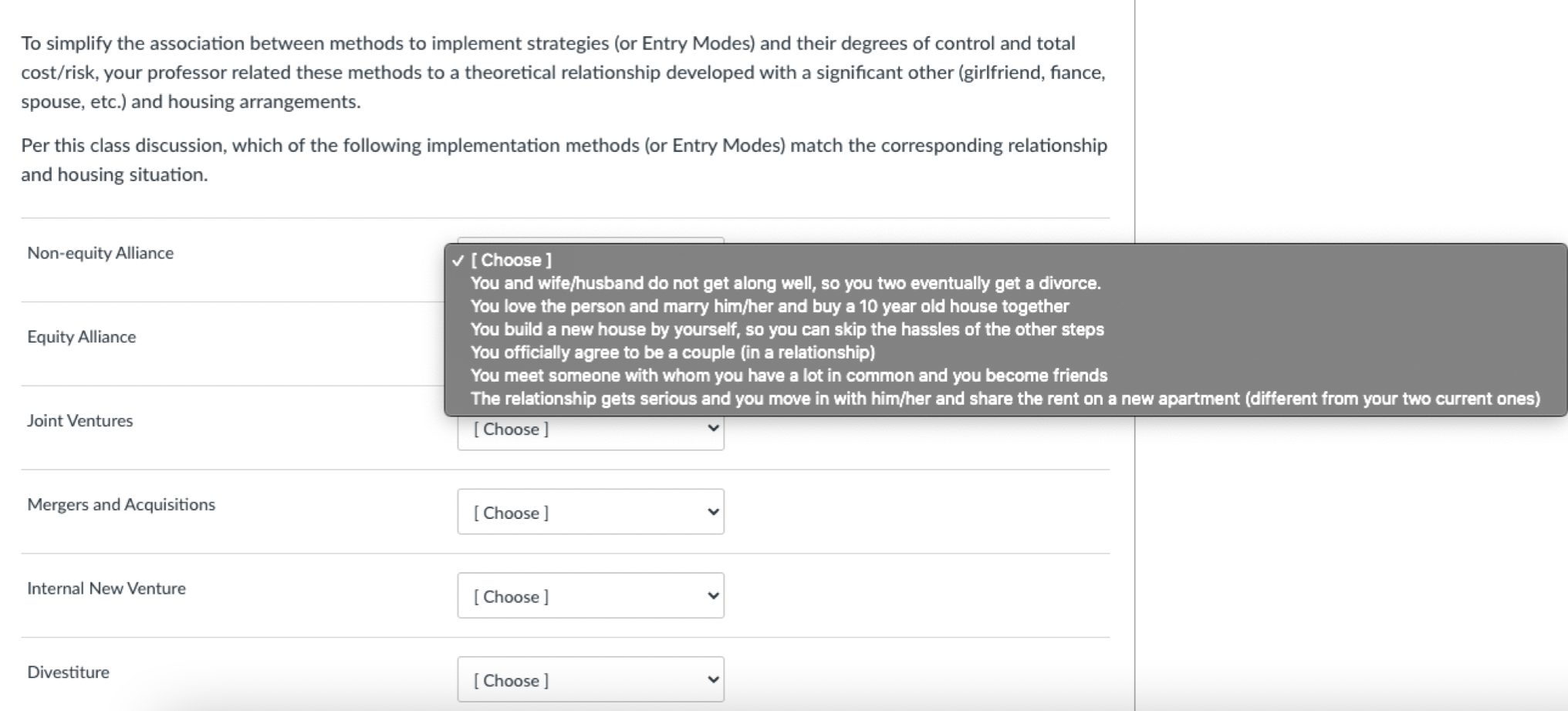The image size is (1568, 711).
Task: Click the chevron on the Internal New Venture dropdown
Action: click(x=712, y=595)
